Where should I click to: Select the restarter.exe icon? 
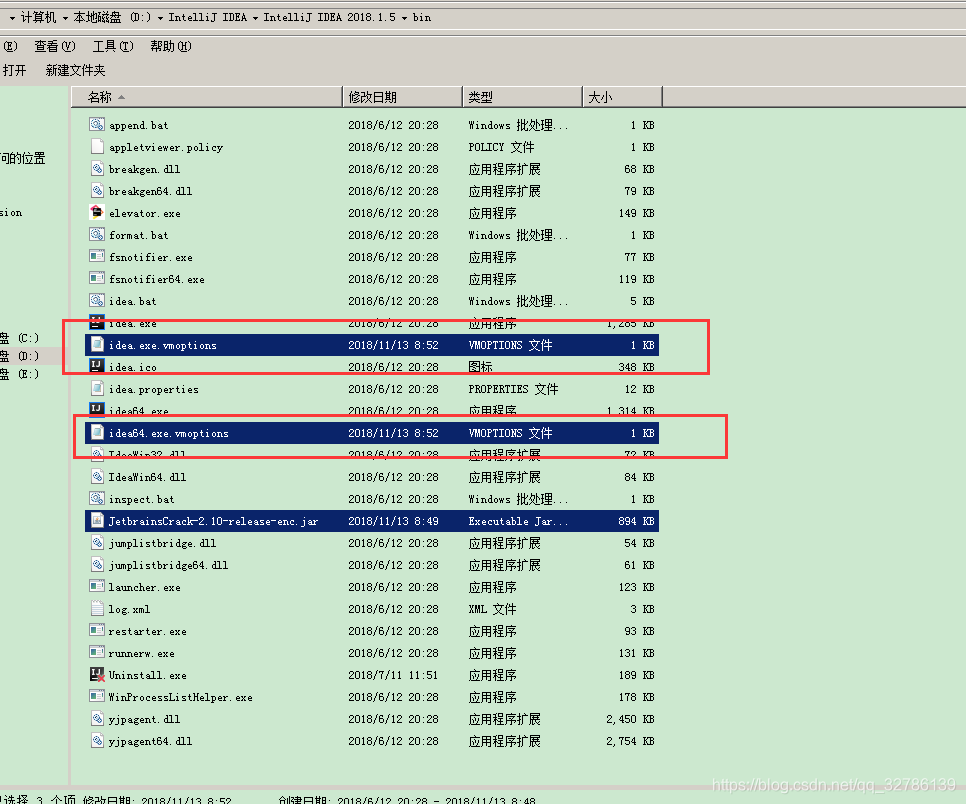(x=97, y=631)
